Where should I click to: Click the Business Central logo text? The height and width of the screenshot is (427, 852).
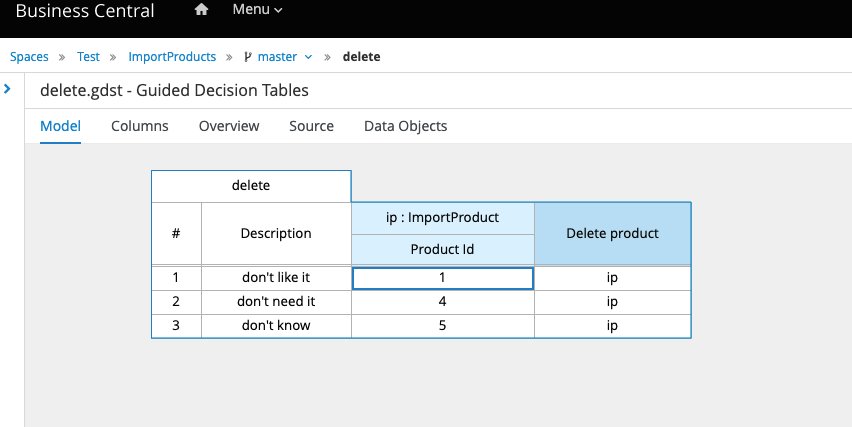(85, 12)
